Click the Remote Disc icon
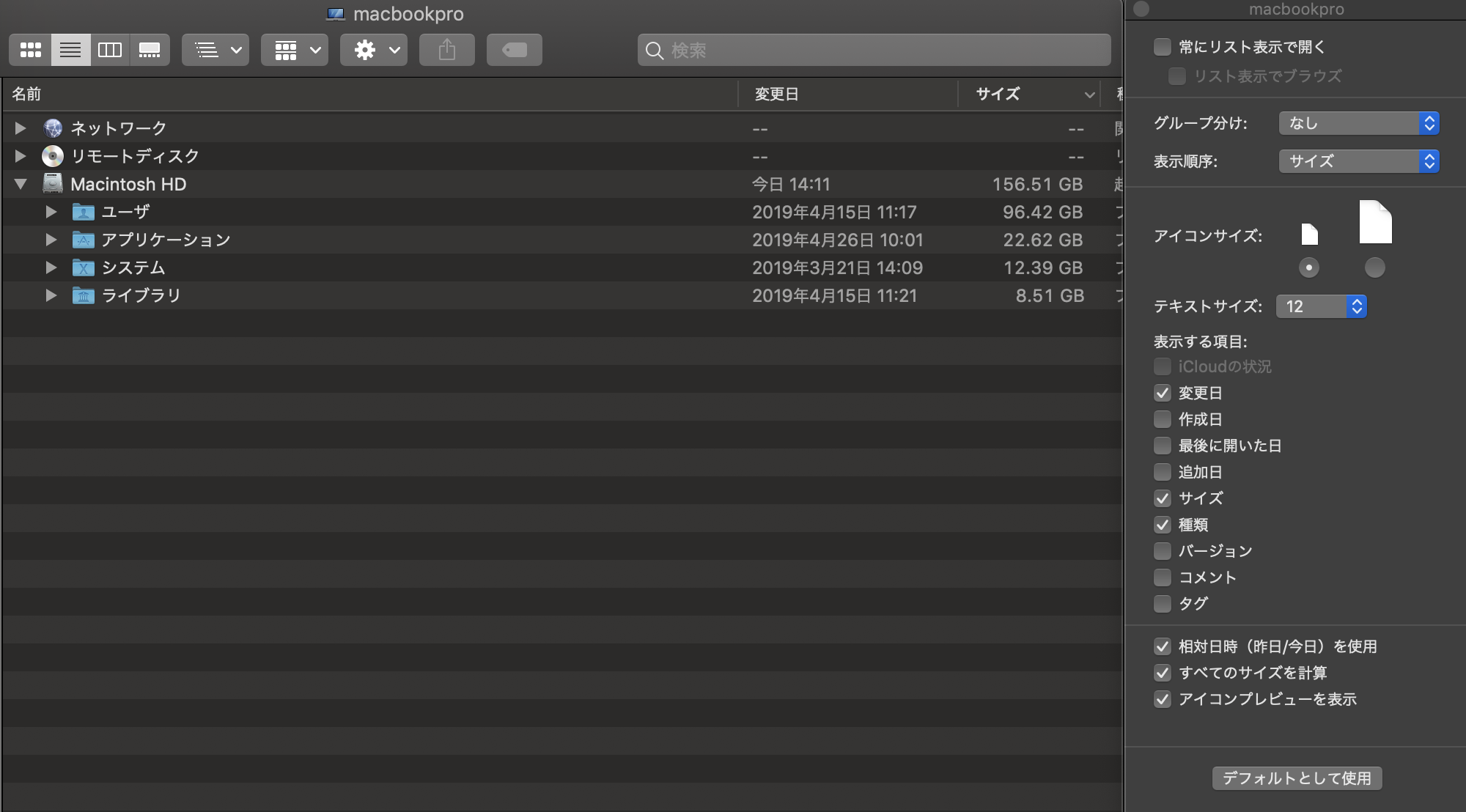The width and height of the screenshot is (1466, 812). tap(53, 156)
